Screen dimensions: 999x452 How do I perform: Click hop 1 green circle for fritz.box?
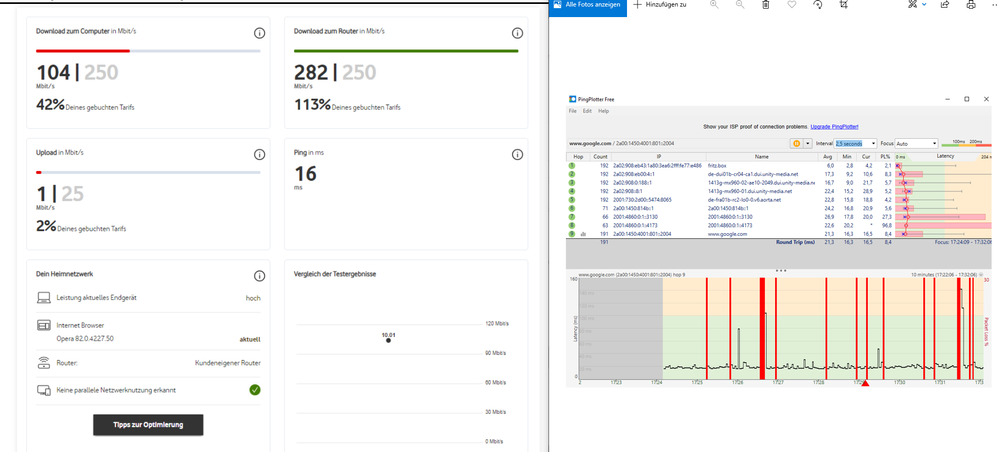tap(572, 165)
